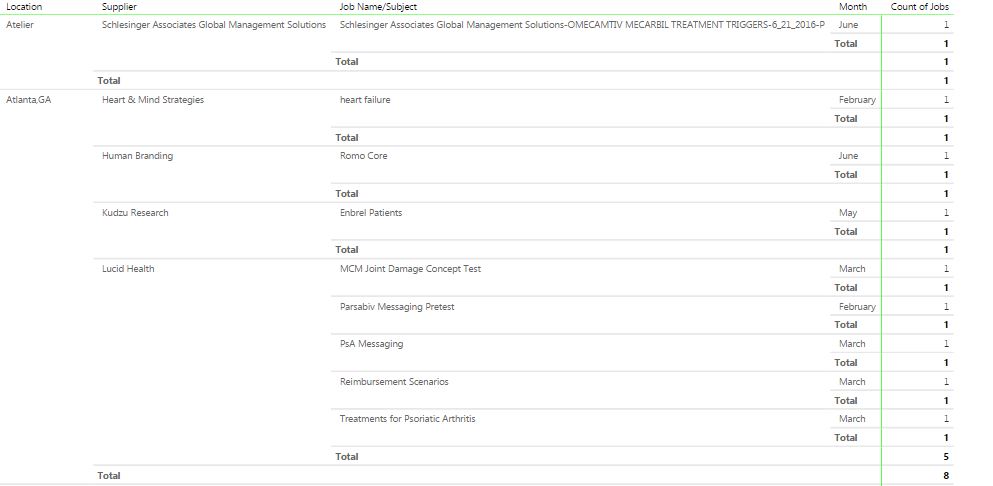Select MCM Joint Damage Concept Test job
This screenshot has width=993, height=486.
410,269
